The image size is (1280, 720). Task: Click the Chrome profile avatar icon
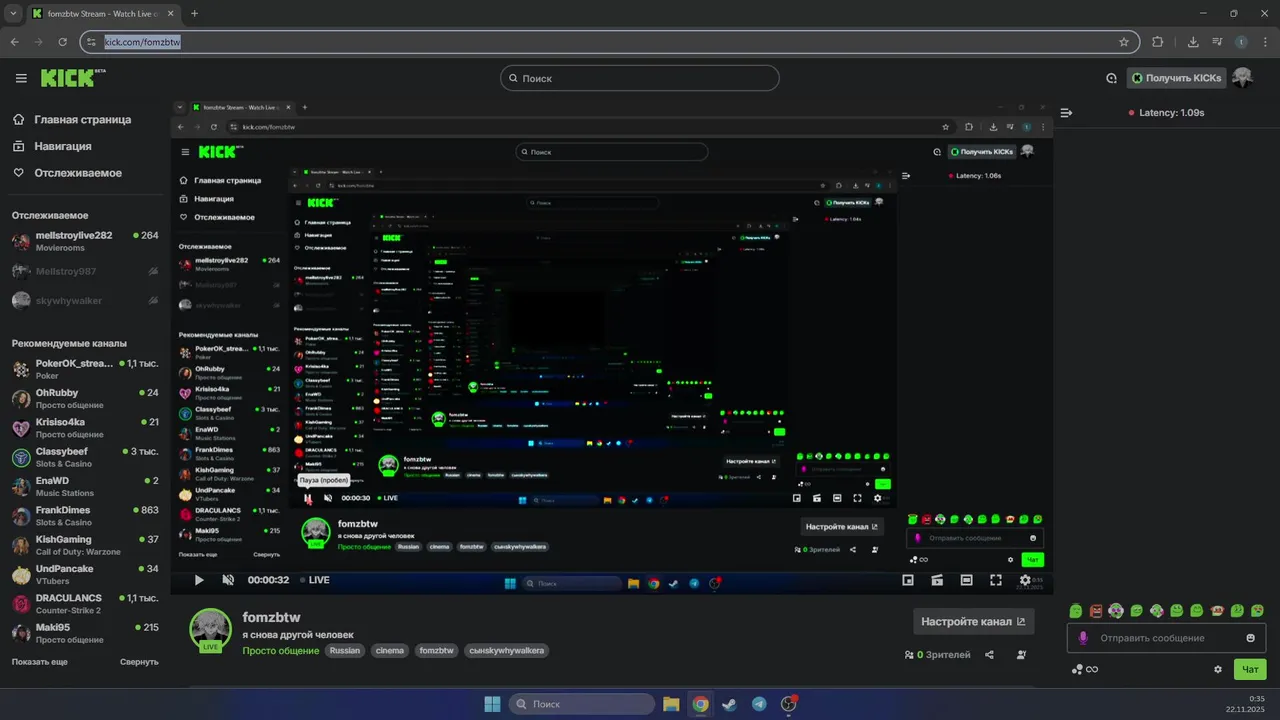(x=1241, y=42)
